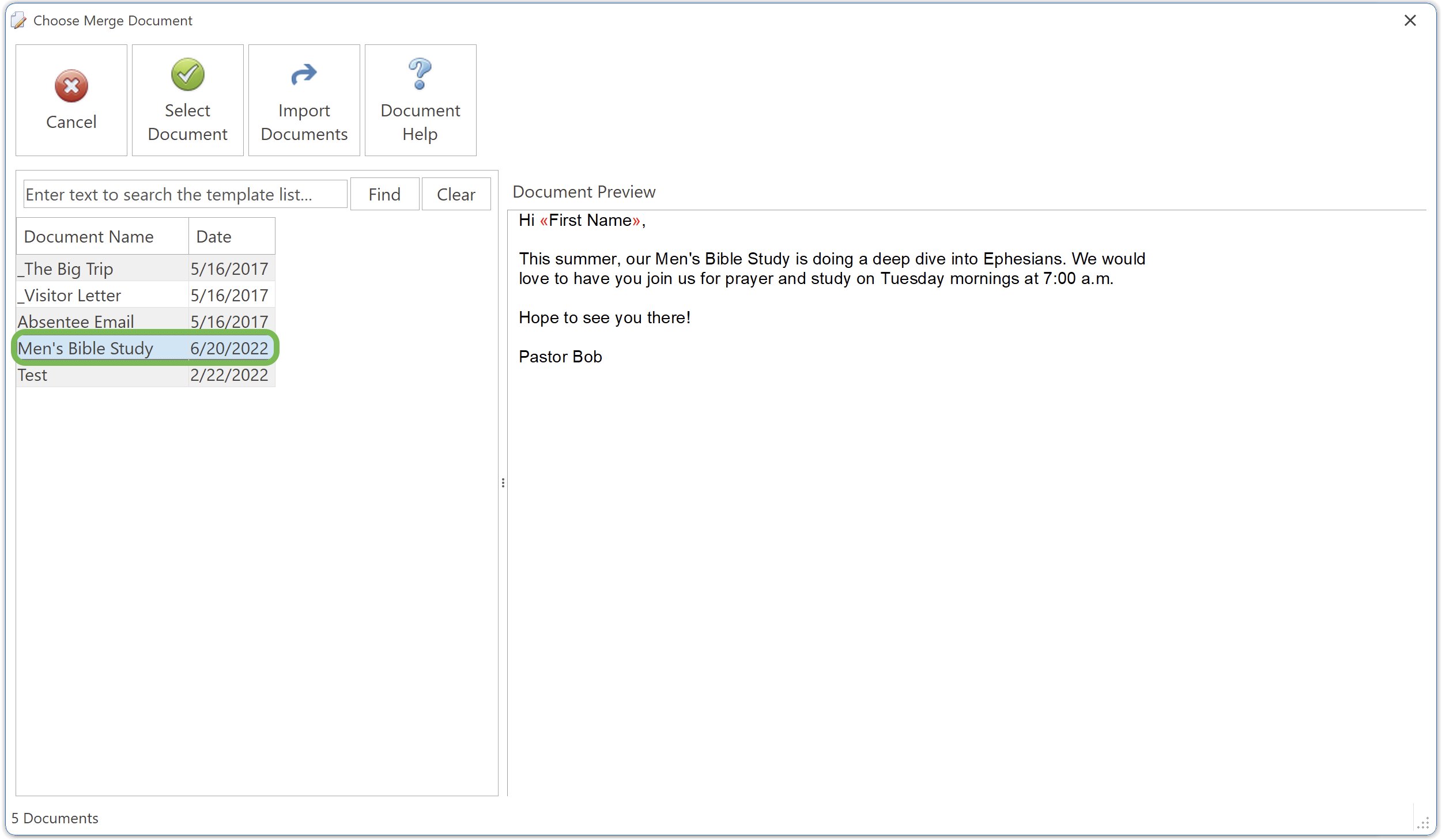Select the Men's Bible Study document
1442x840 pixels.
click(85, 348)
